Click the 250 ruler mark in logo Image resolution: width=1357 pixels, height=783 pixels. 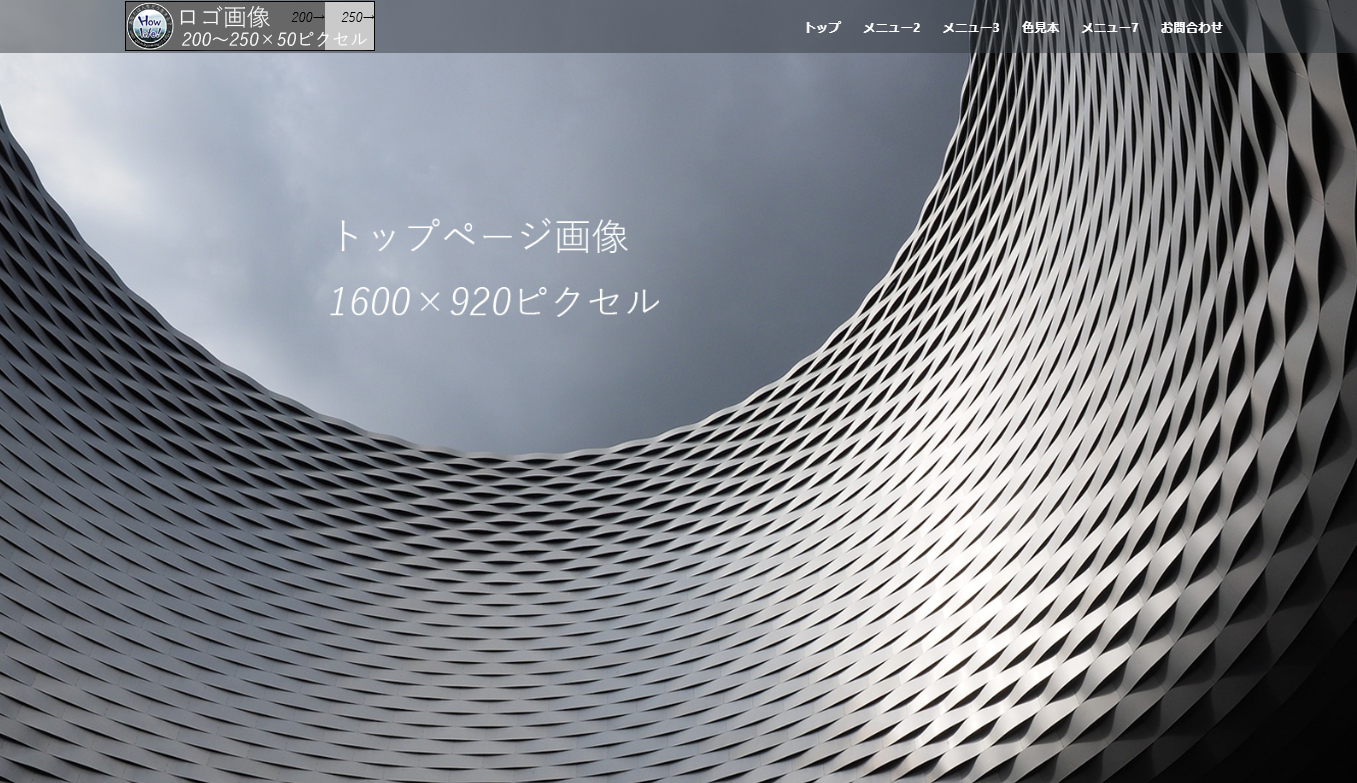click(x=352, y=17)
